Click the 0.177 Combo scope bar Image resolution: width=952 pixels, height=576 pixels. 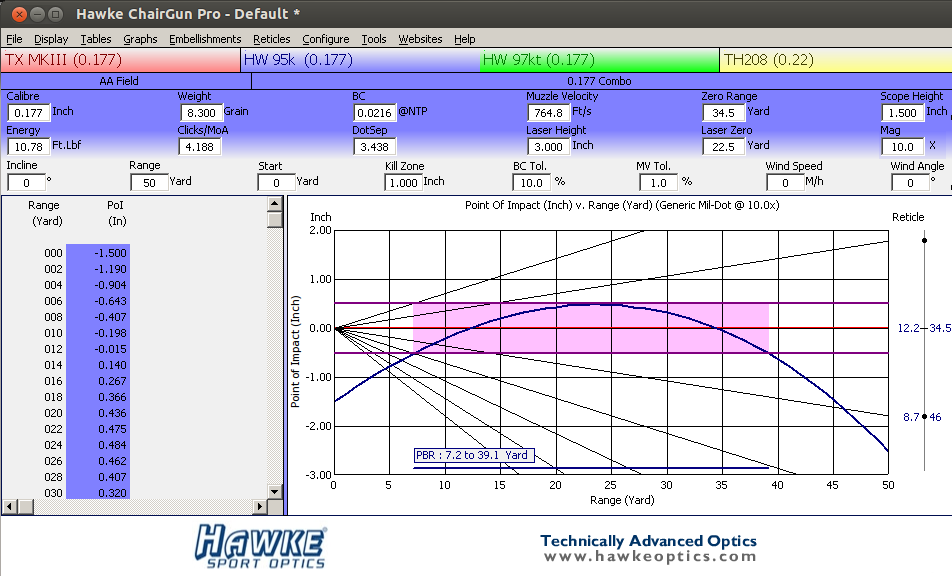tap(602, 81)
